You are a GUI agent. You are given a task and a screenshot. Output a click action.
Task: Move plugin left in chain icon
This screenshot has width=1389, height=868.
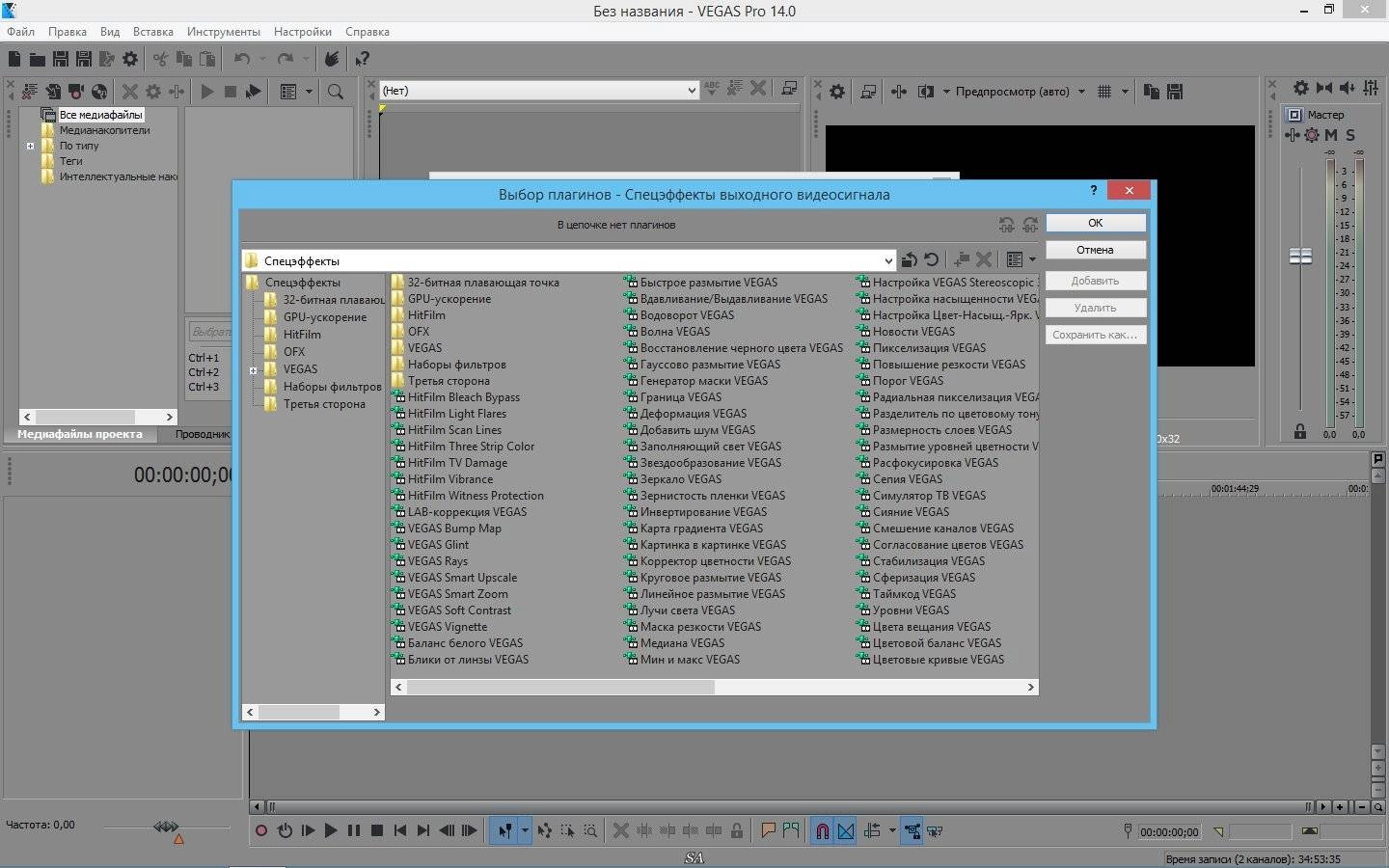(1007, 225)
